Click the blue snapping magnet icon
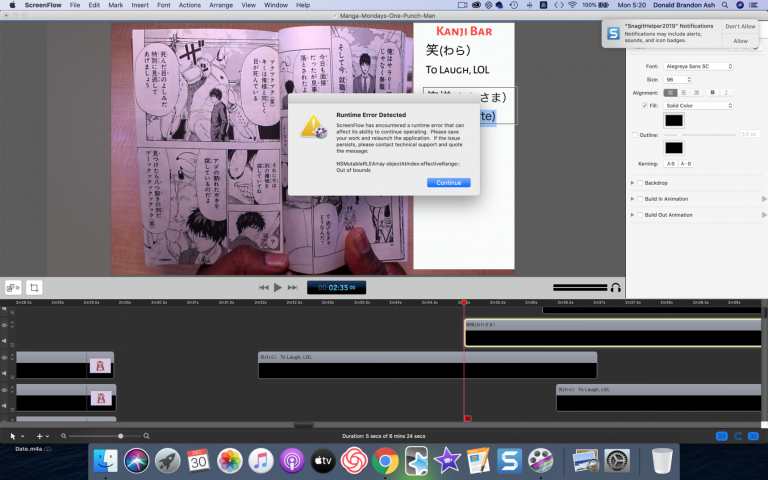The width and height of the screenshot is (768, 480). tap(738, 436)
